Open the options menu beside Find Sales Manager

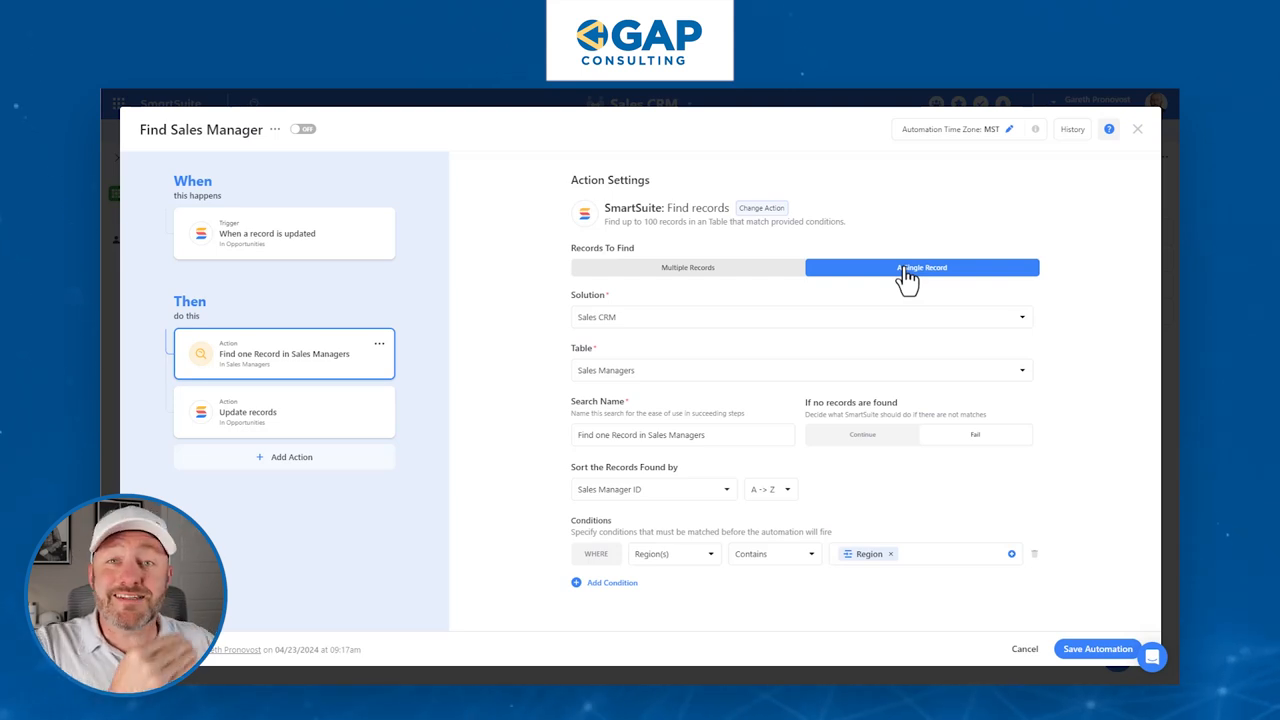click(275, 129)
